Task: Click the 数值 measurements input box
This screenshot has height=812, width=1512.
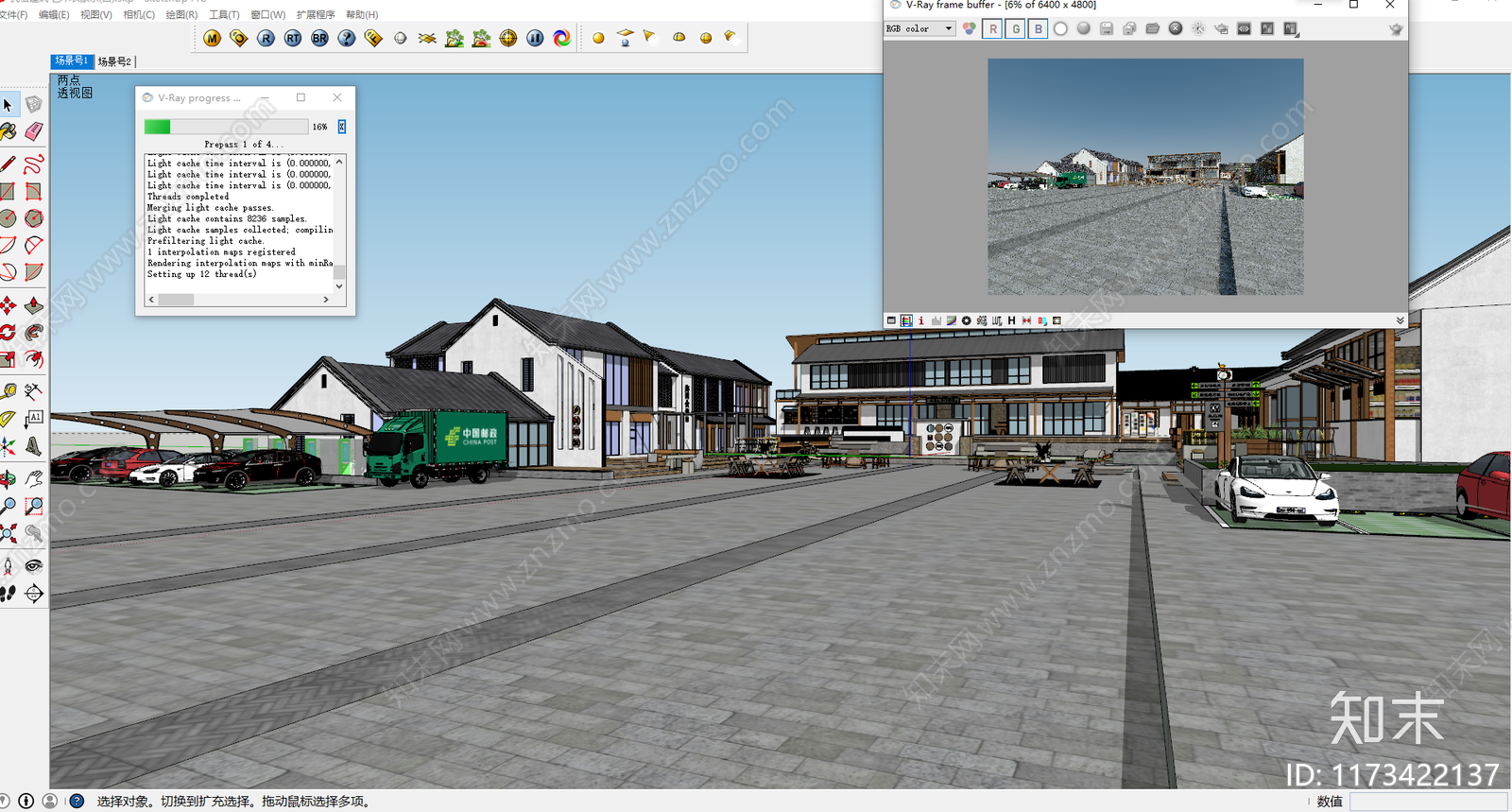Action: (1427, 802)
